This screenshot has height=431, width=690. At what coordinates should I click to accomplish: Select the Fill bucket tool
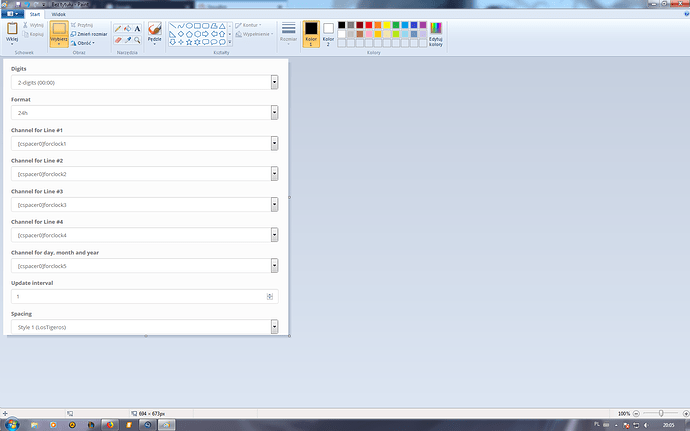point(127,30)
